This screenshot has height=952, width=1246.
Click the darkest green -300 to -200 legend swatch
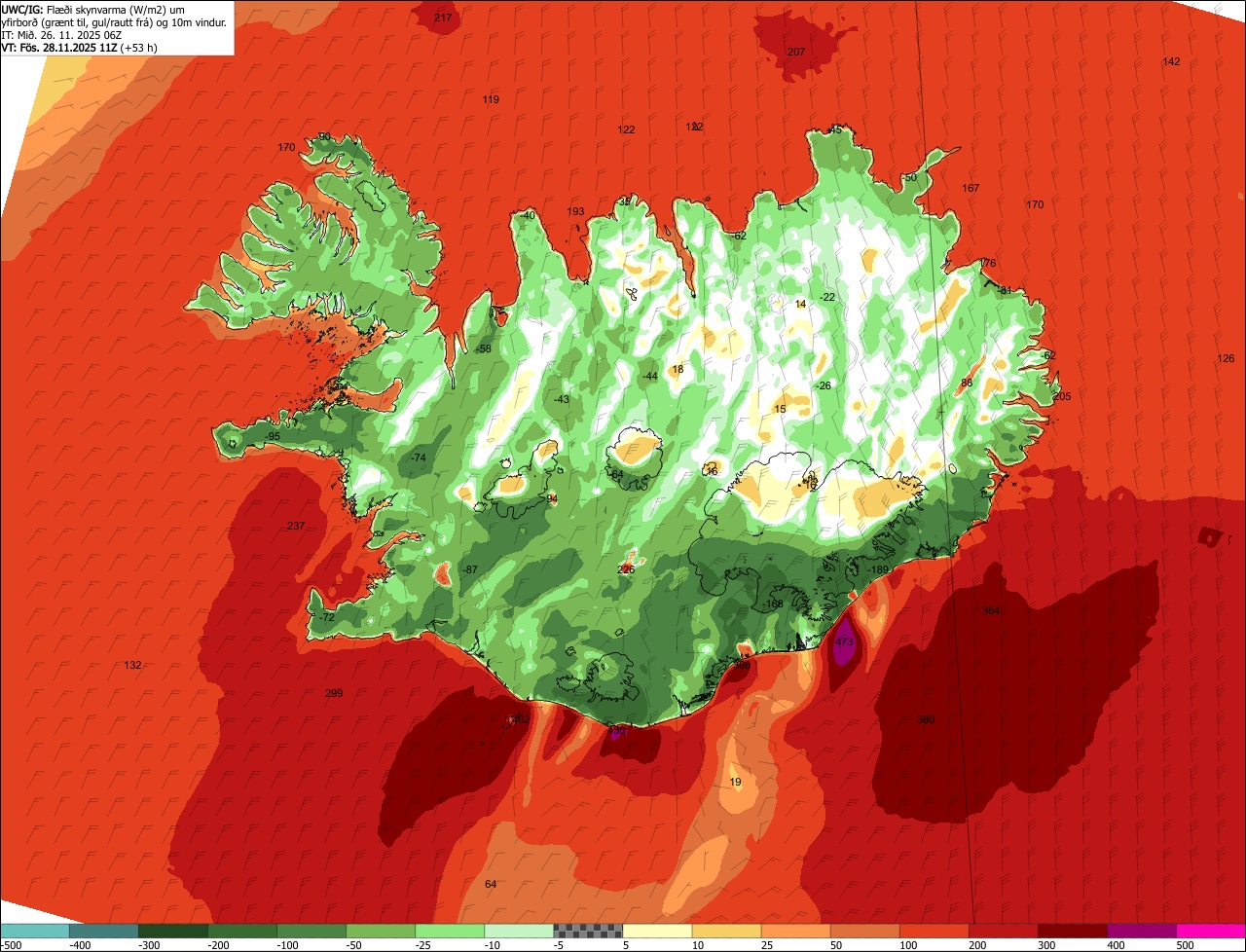click(172, 931)
